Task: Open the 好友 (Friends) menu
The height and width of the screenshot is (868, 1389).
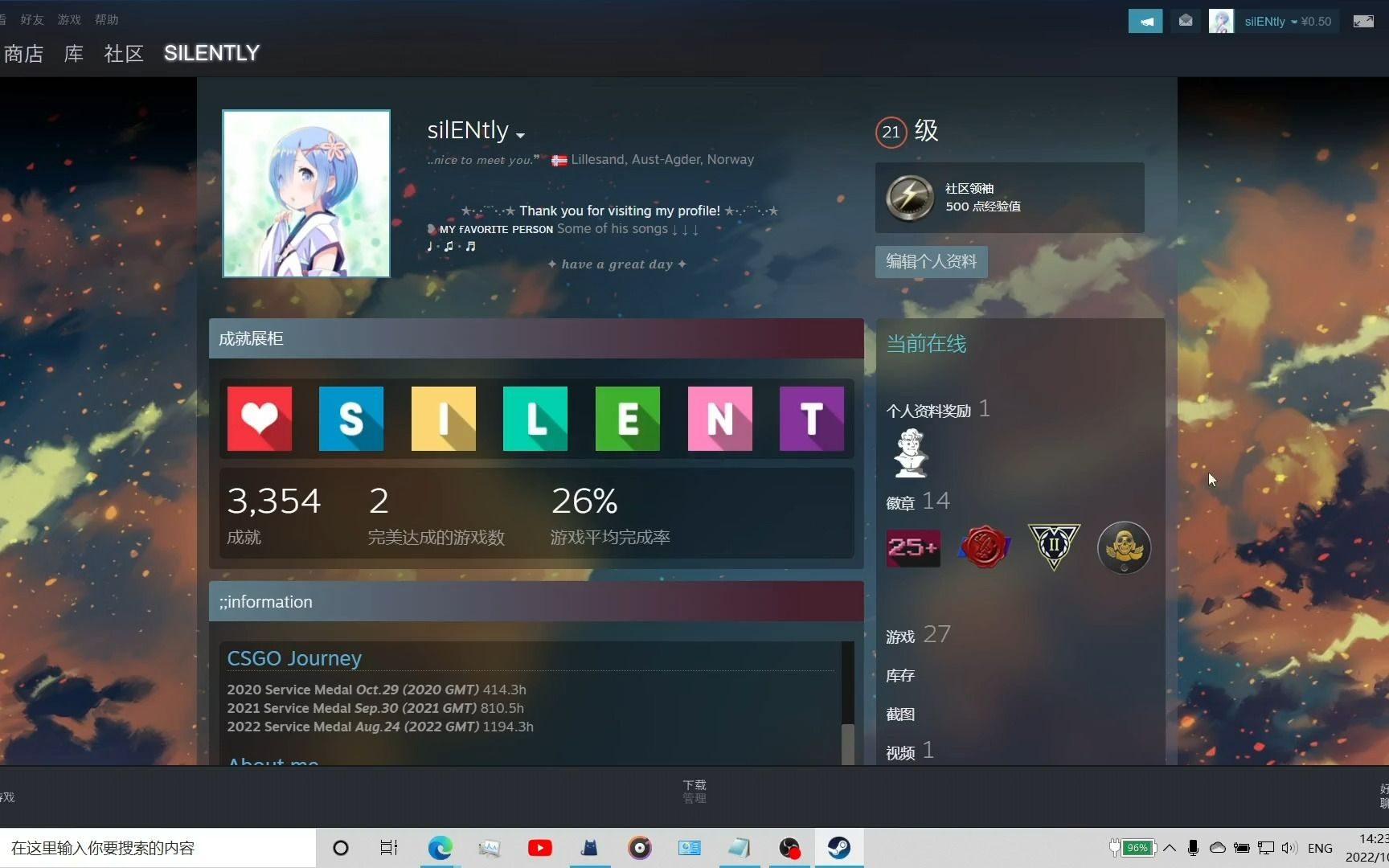Action: click(32, 19)
